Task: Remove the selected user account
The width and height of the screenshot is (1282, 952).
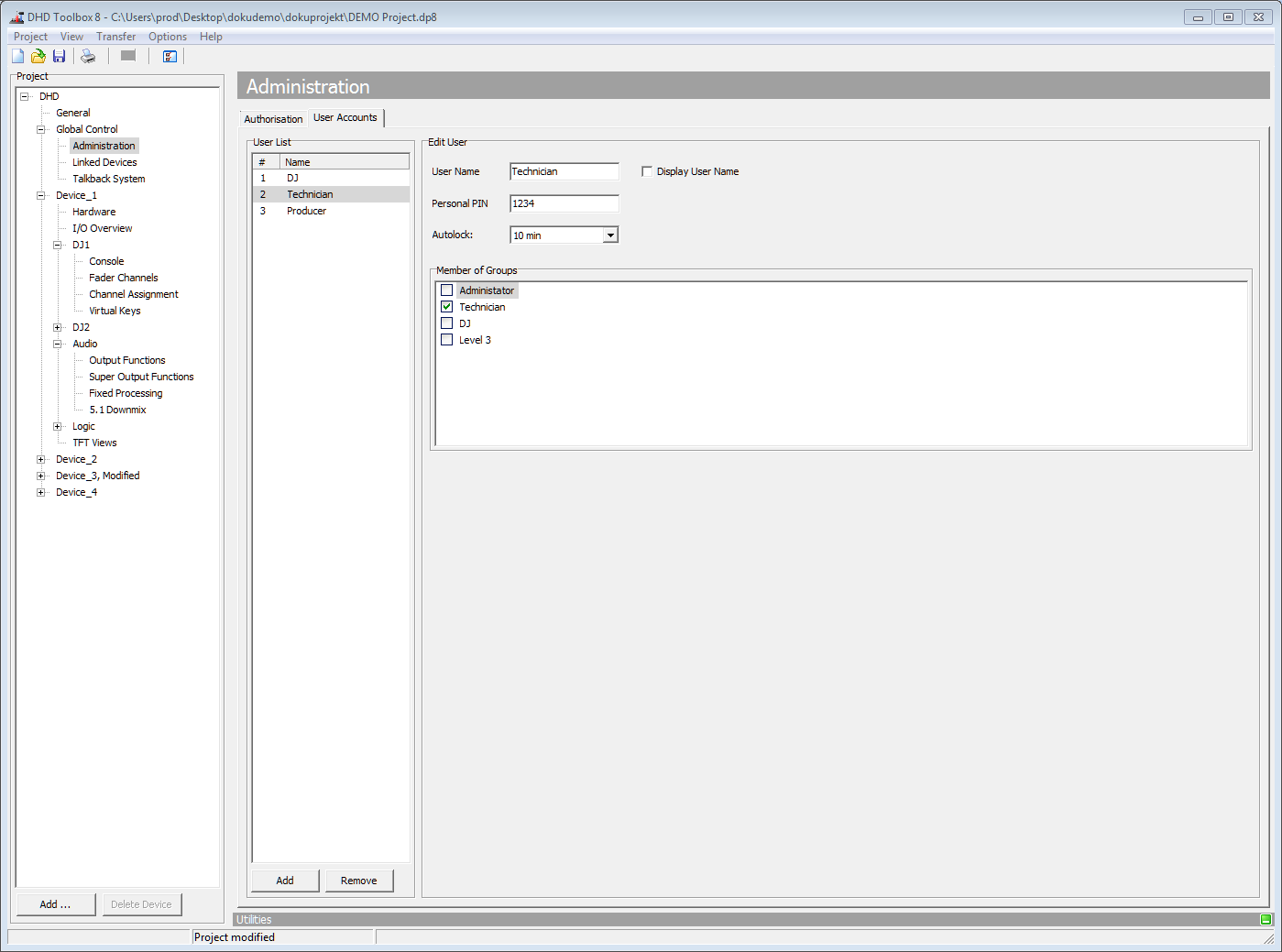Action: (359, 880)
